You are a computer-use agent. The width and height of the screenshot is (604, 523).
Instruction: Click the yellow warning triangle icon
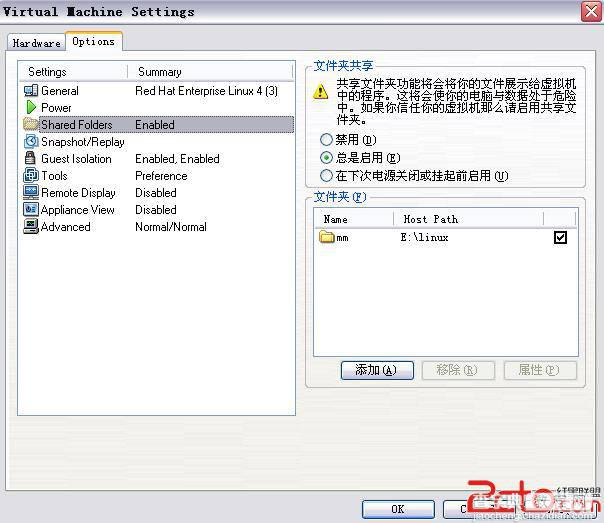pos(320,92)
